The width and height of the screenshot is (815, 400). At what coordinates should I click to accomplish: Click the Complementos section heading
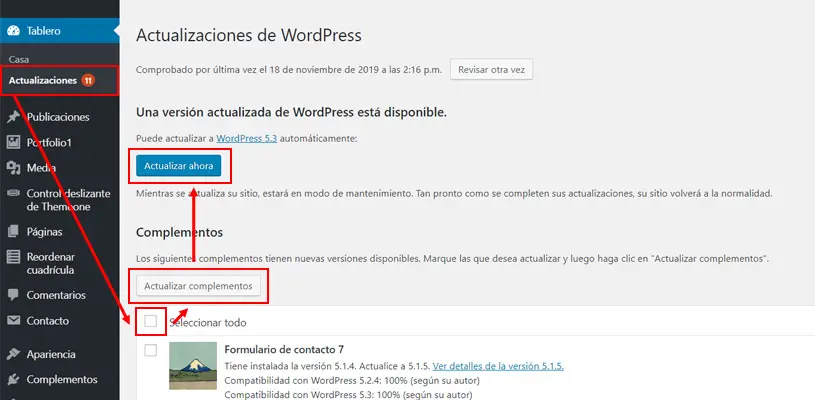click(x=179, y=232)
